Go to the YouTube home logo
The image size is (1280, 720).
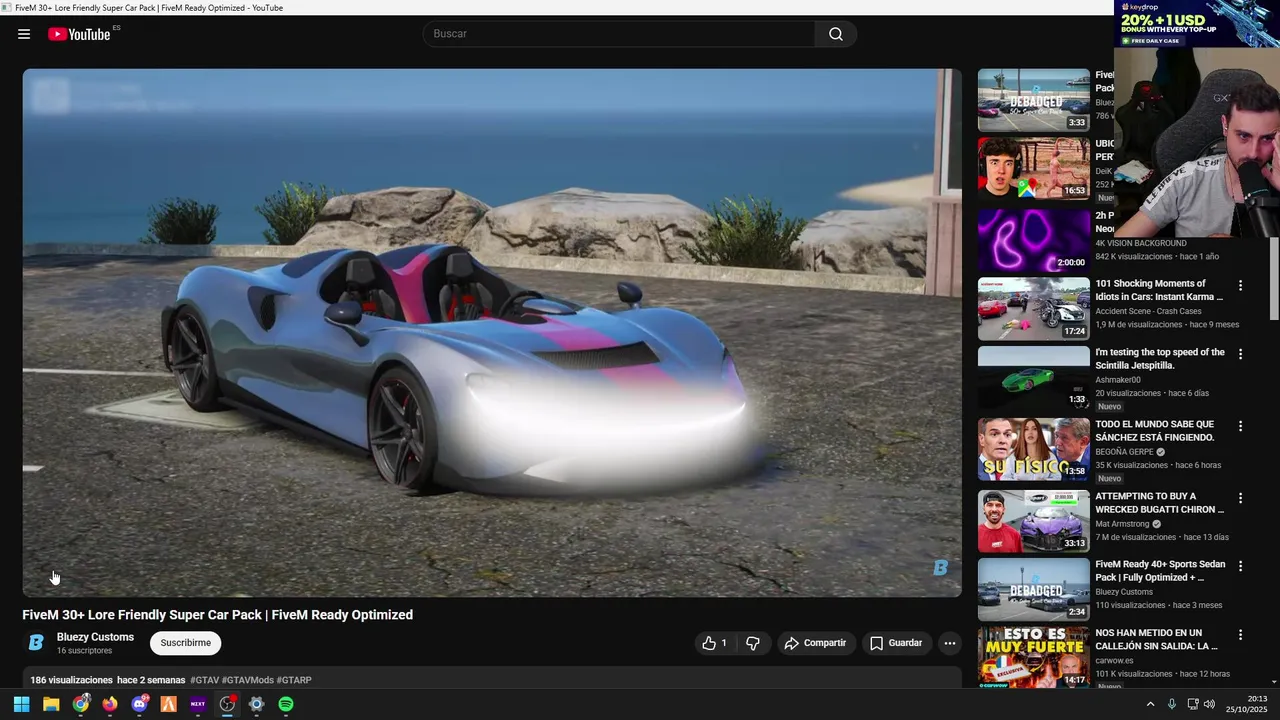80,34
